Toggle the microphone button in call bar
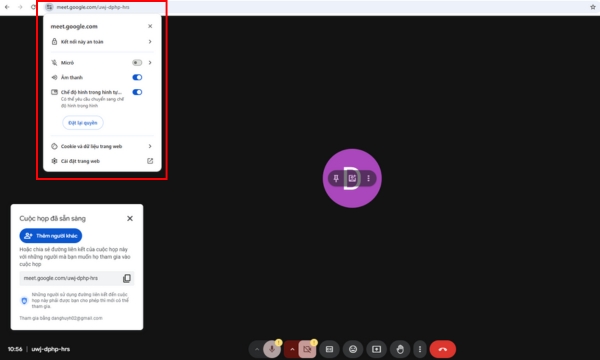The width and height of the screenshot is (600, 360). tap(272, 349)
